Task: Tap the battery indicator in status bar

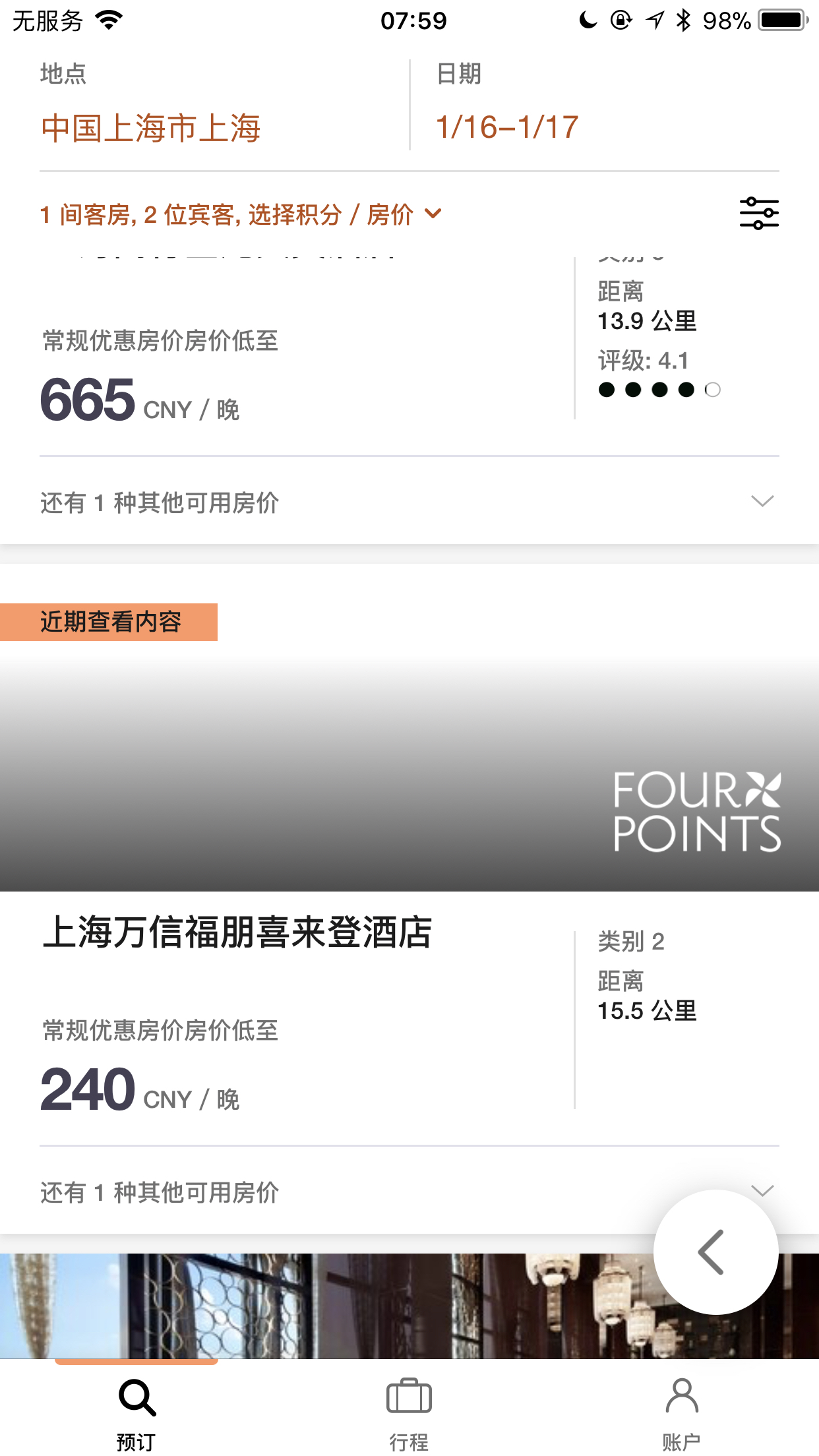Action: tap(783, 20)
